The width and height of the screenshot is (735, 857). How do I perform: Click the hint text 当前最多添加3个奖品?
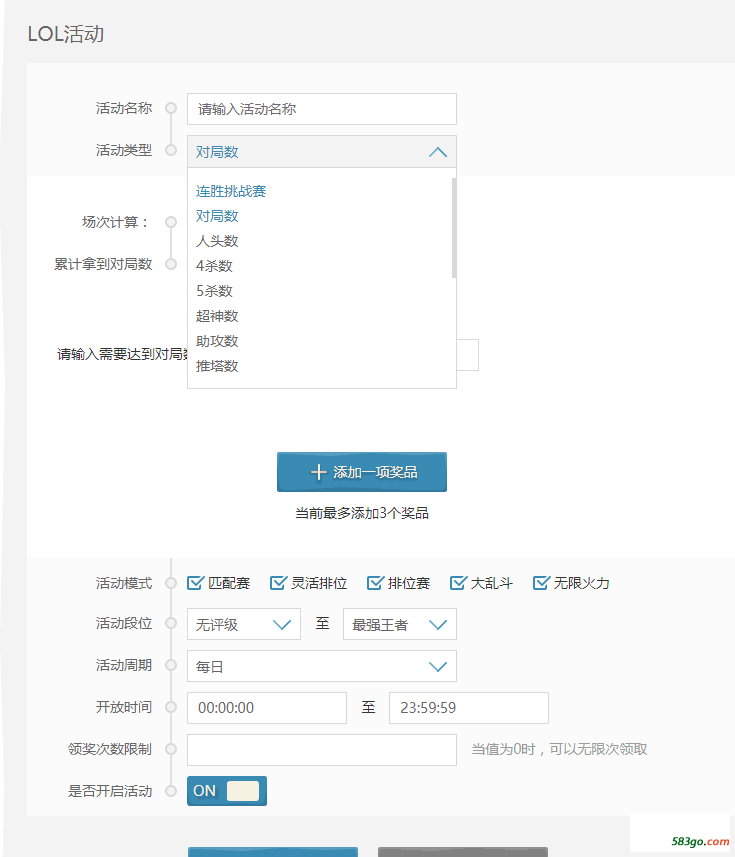click(362, 513)
